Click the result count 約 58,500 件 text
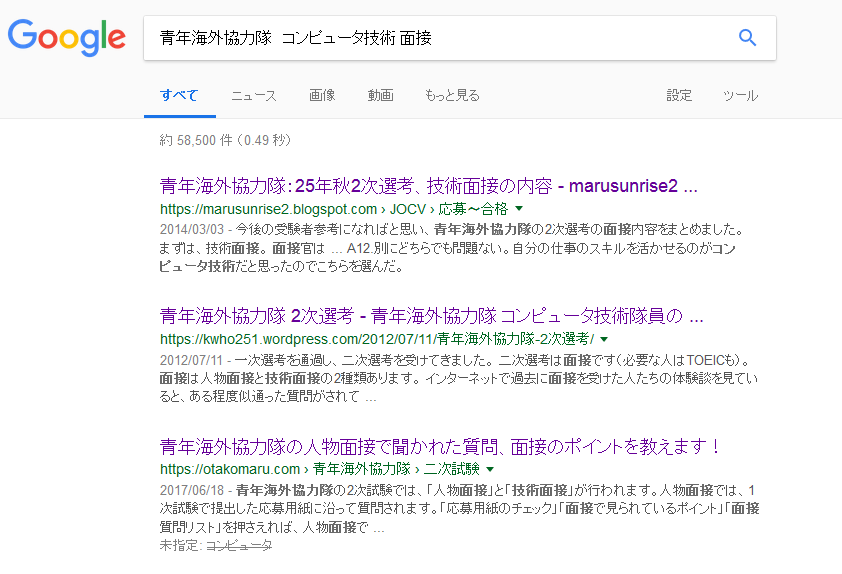842x574 pixels. pos(225,141)
